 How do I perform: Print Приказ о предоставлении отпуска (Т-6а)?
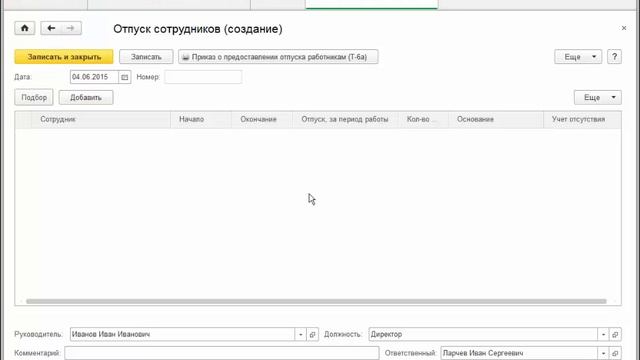[278, 57]
